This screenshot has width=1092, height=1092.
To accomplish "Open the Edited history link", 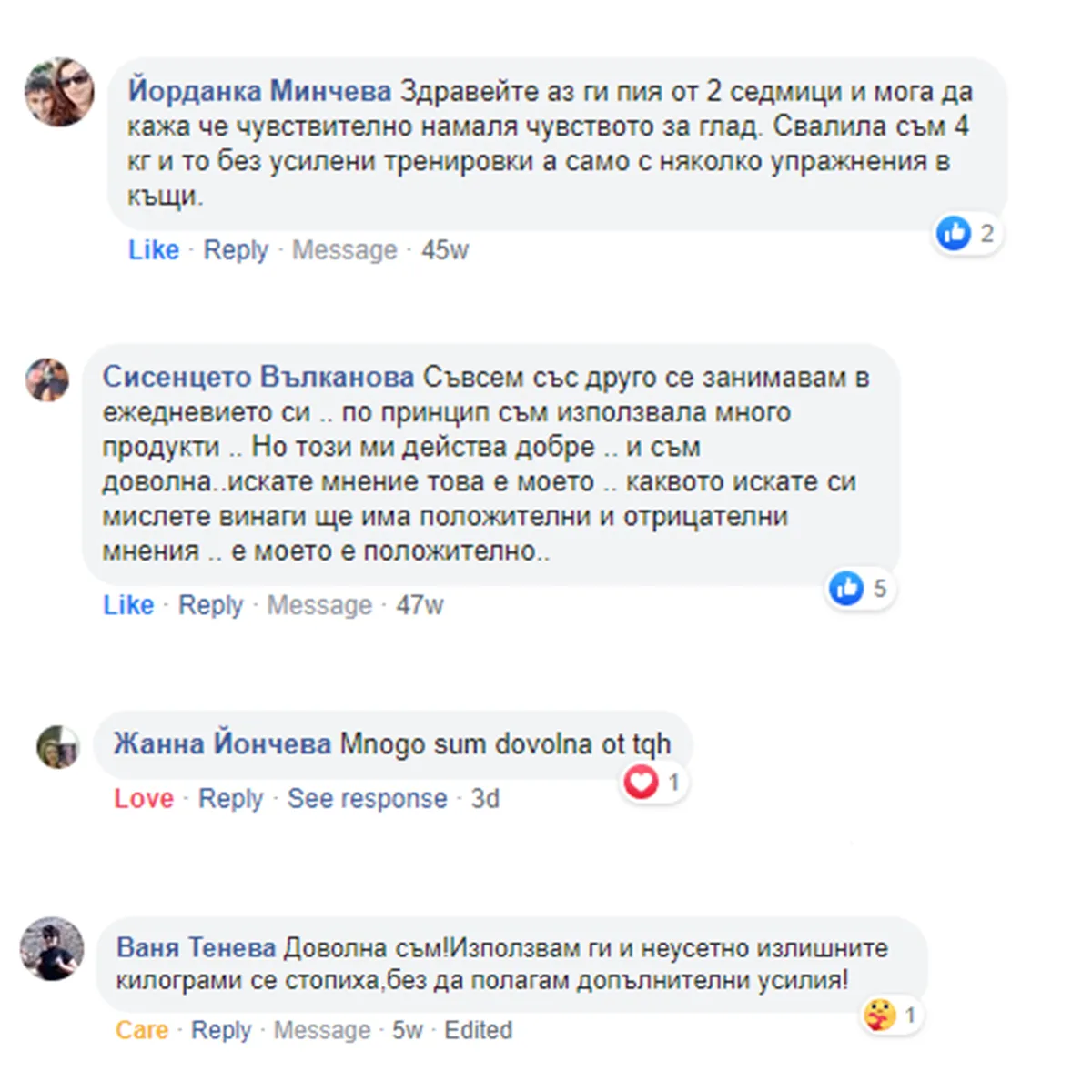I will point(478,1030).
